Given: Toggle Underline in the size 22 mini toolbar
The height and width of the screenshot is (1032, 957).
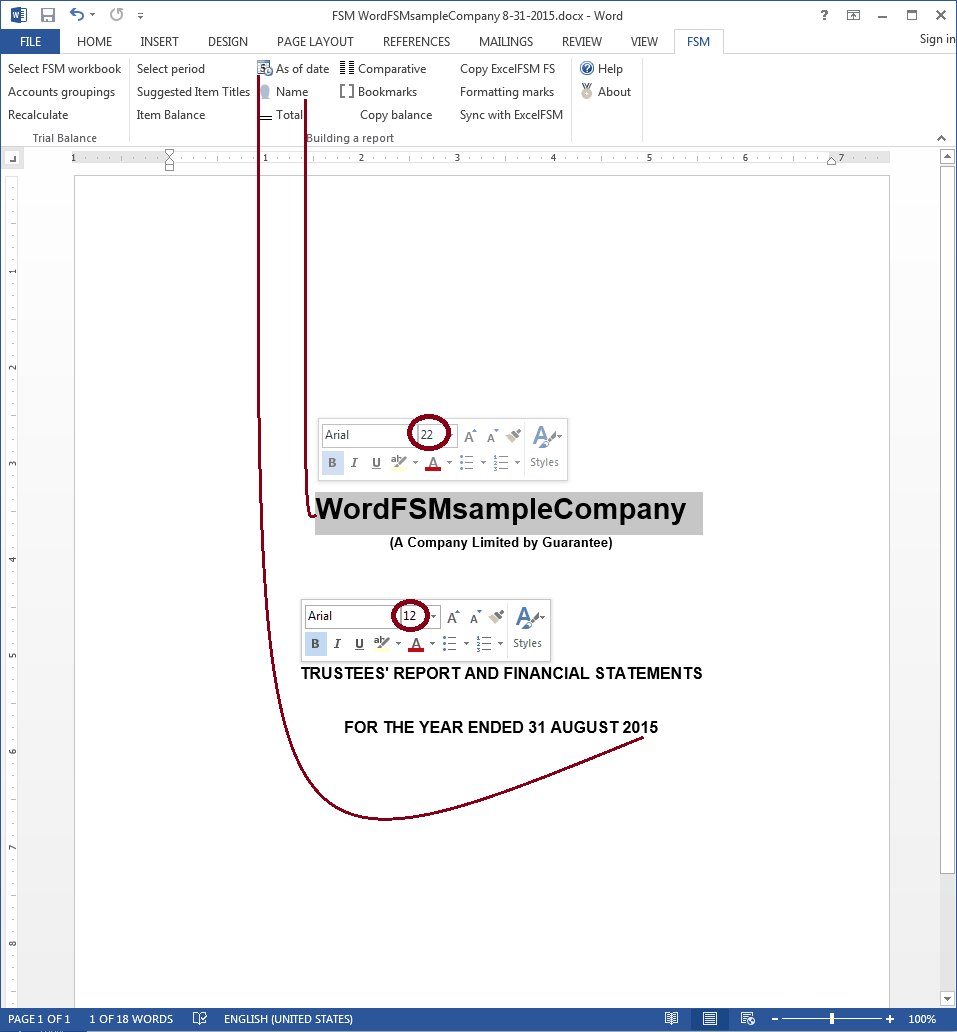Looking at the screenshot, I should [376, 463].
